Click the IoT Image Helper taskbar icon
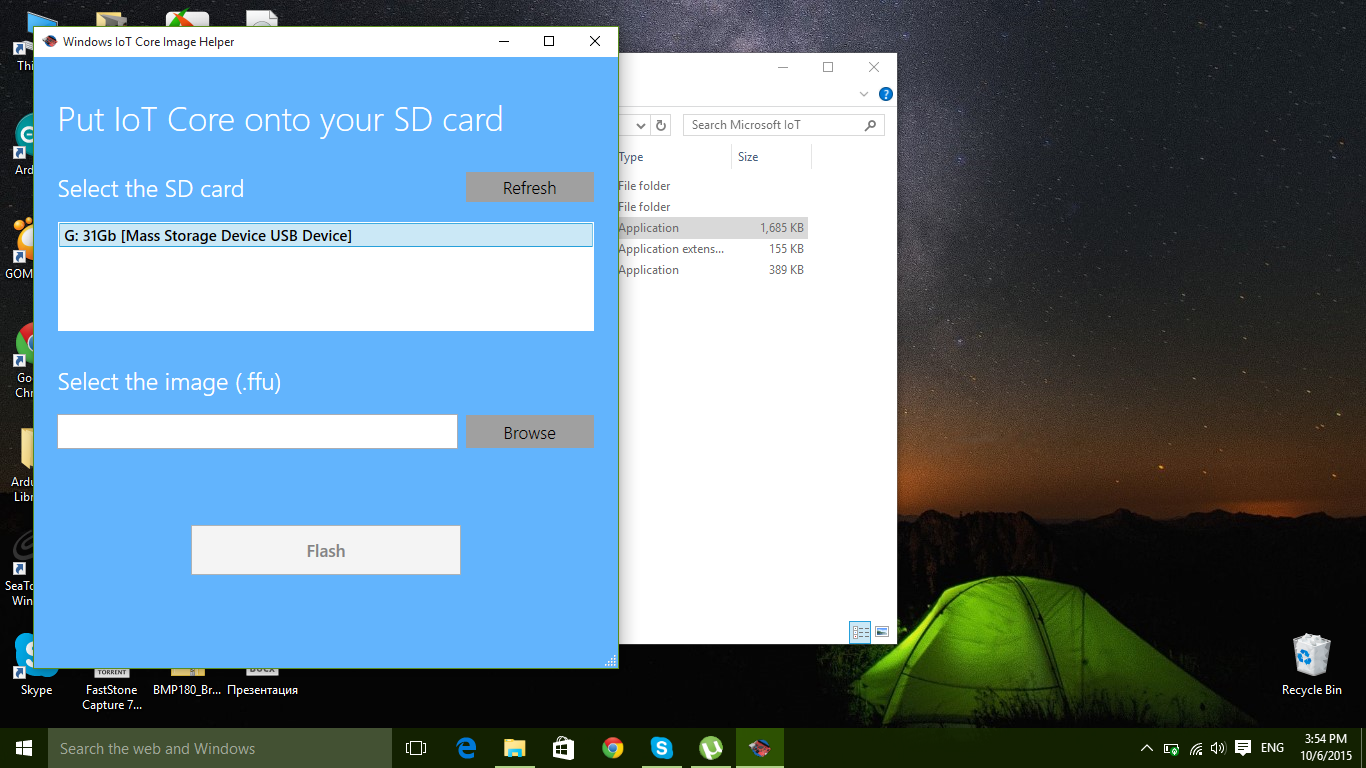The image size is (1366, 768). click(760, 748)
